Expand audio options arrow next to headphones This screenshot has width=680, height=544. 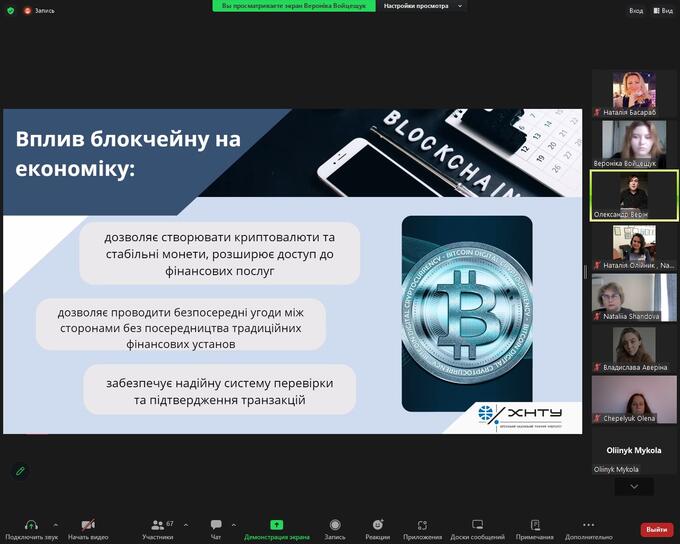pos(55,524)
